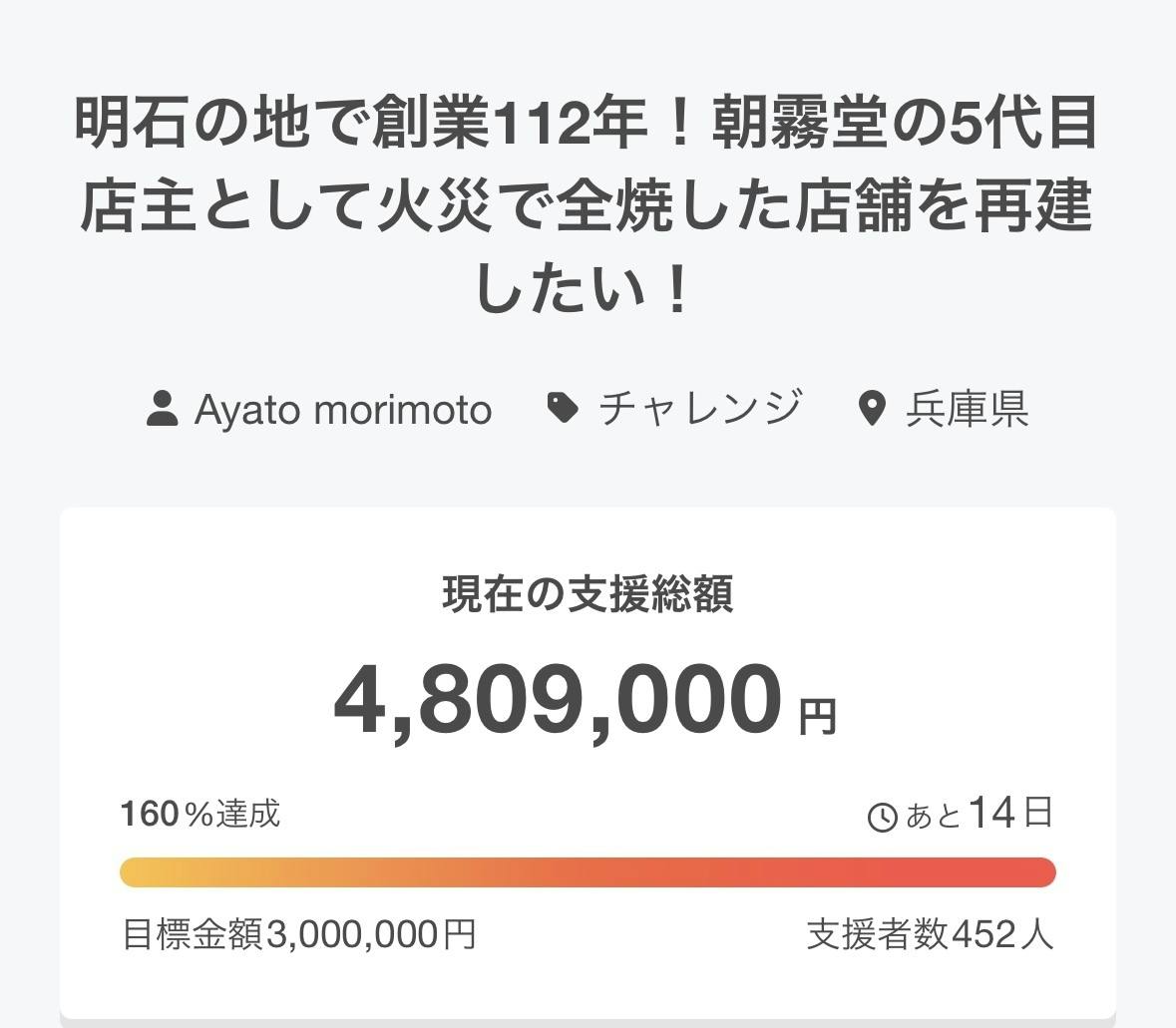
Task: Click the 4,809,000 total amount figure
Action: [x=558, y=699]
